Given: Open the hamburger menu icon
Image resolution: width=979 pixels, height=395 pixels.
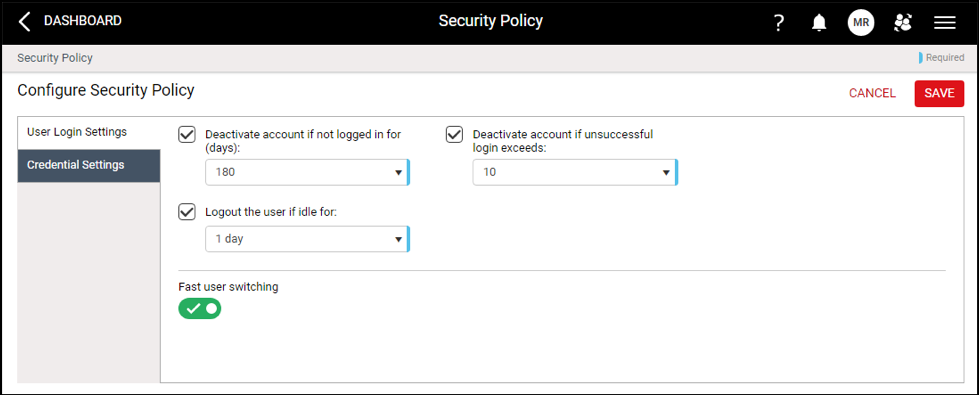Looking at the screenshot, I should point(945,22).
